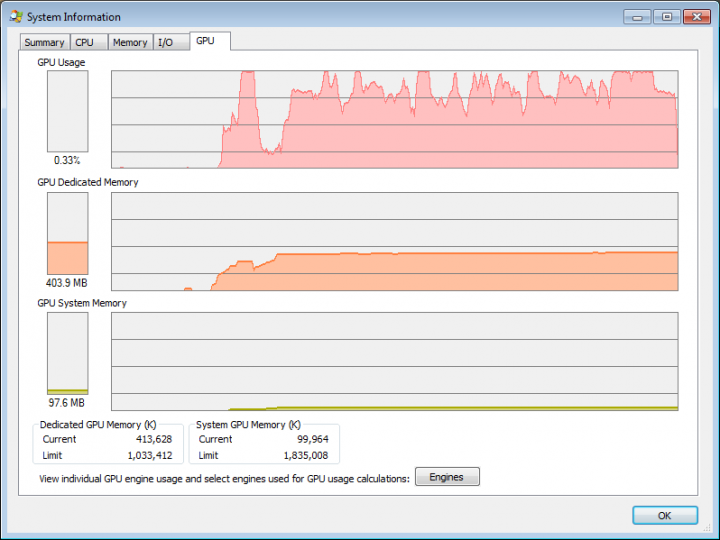Click the system limit value 1,835,008
The image size is (720, 540).
pyautogui.click(x=306, y=456)
